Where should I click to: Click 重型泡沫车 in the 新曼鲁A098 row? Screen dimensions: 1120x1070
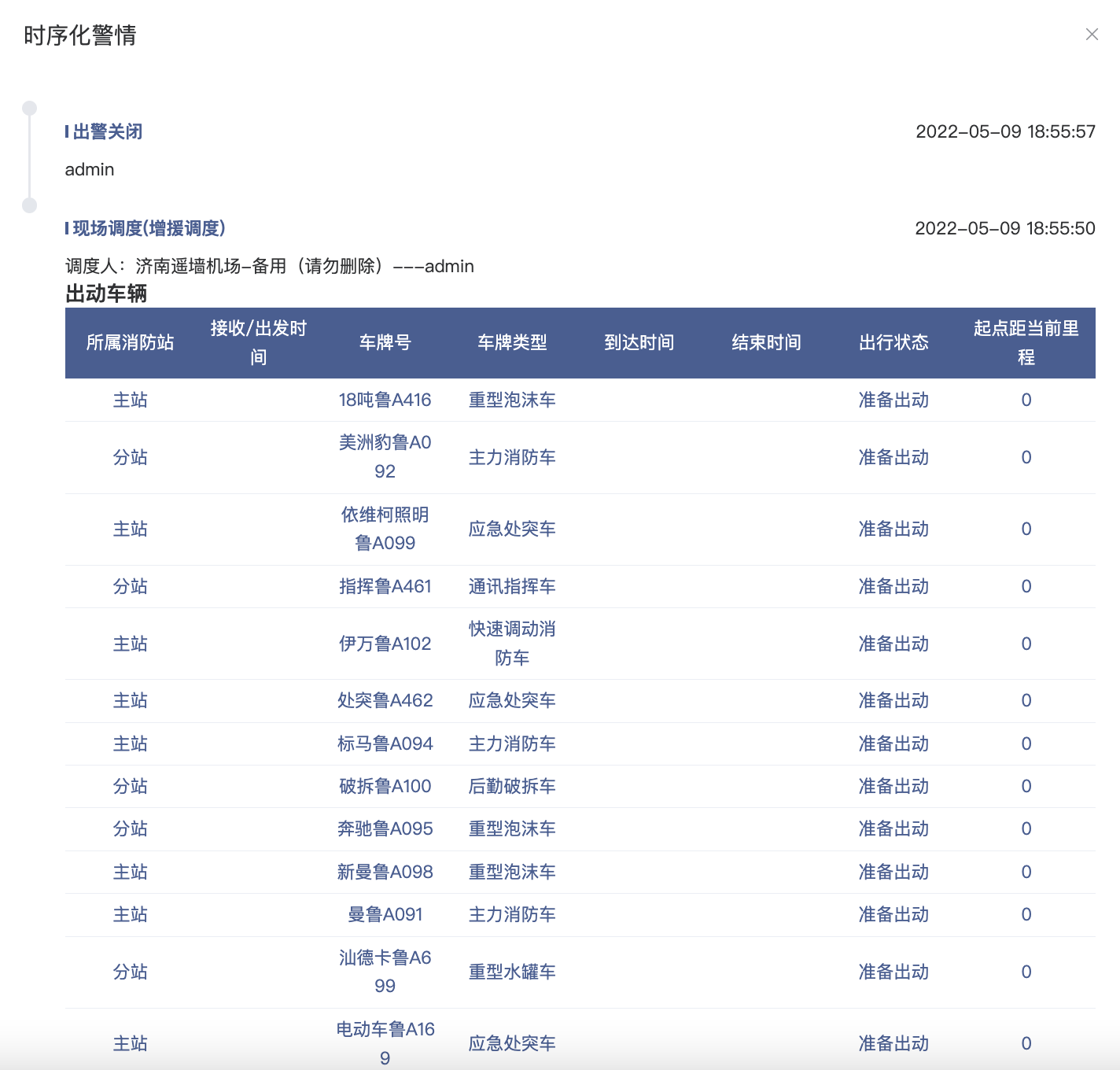[512, 872]
